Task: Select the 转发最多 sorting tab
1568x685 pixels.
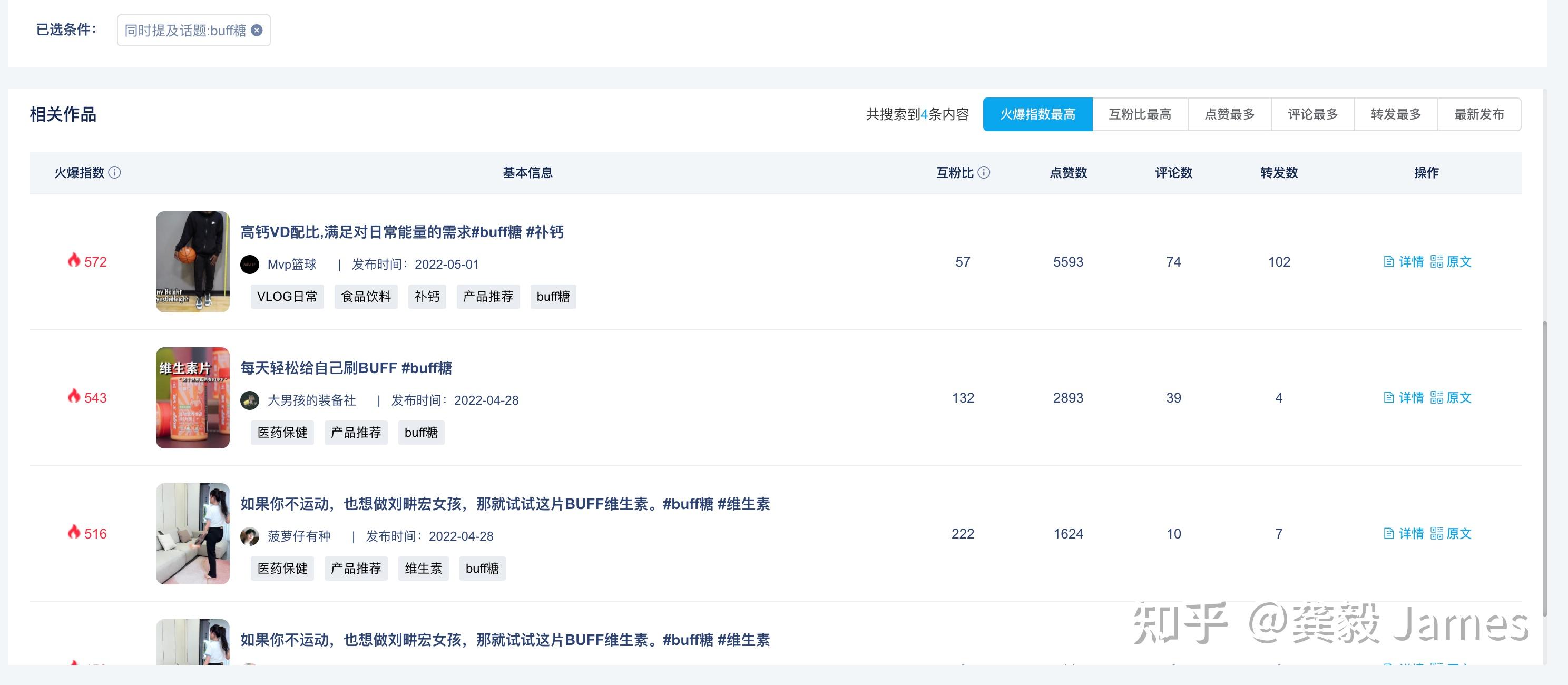Action: pyautogui.click(x=1395, y=114)
